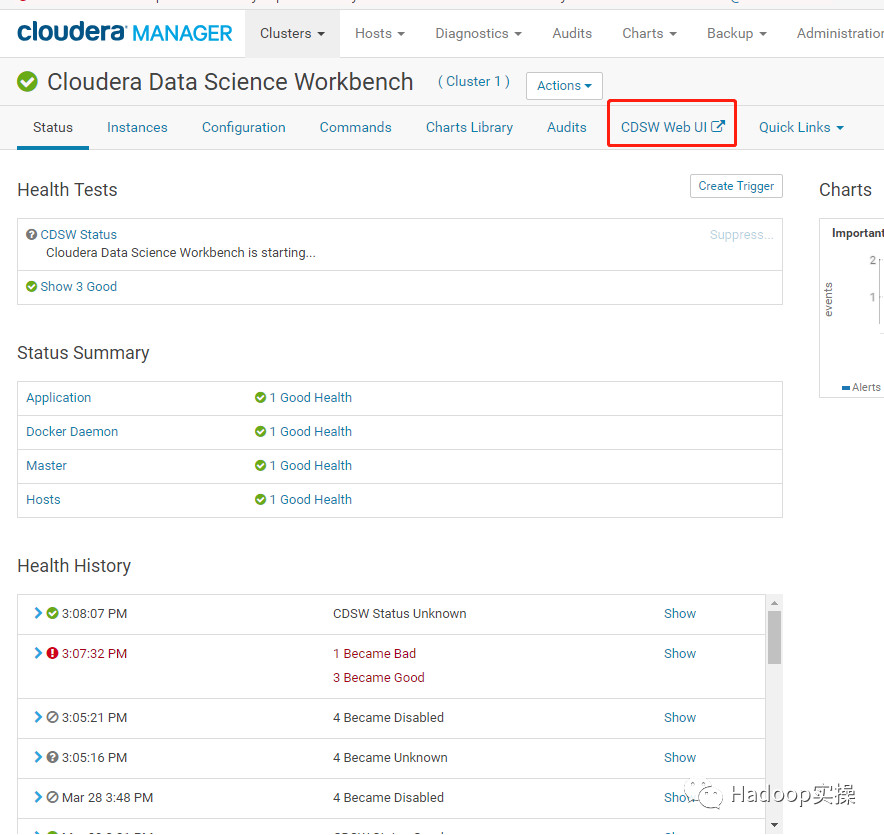Switch to the Charts Library tab
This screenshot has height=835, width=884.
point(469,127)
